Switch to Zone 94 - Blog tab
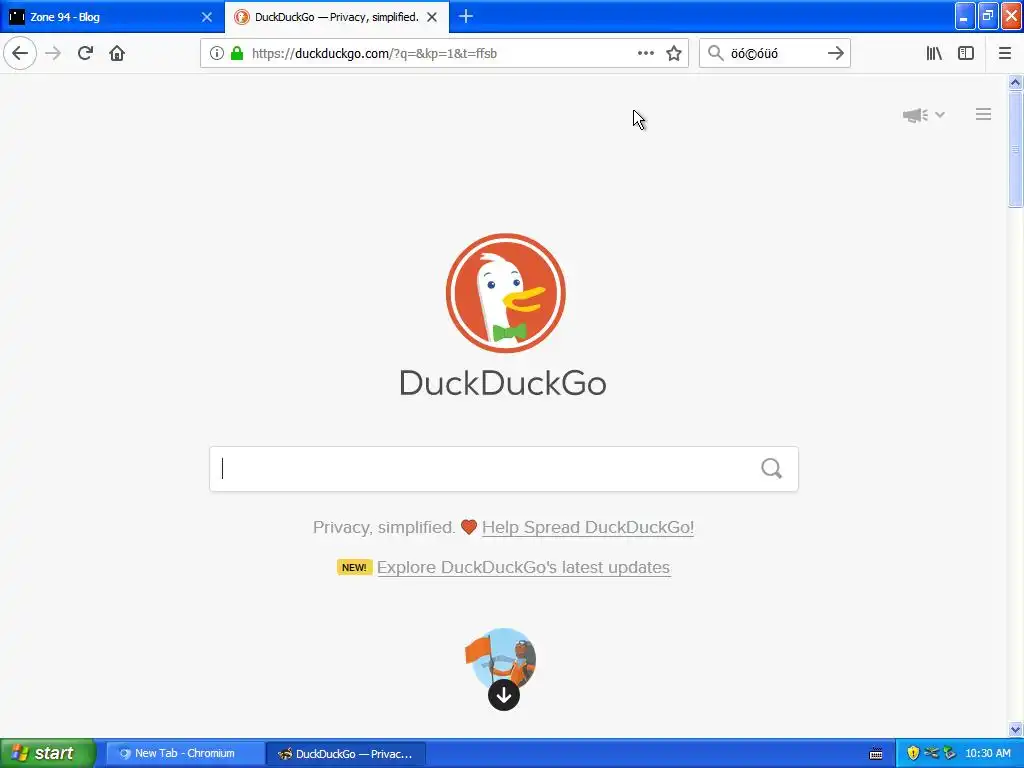This screenshot has width=1024, height=768. pos(112,17)
